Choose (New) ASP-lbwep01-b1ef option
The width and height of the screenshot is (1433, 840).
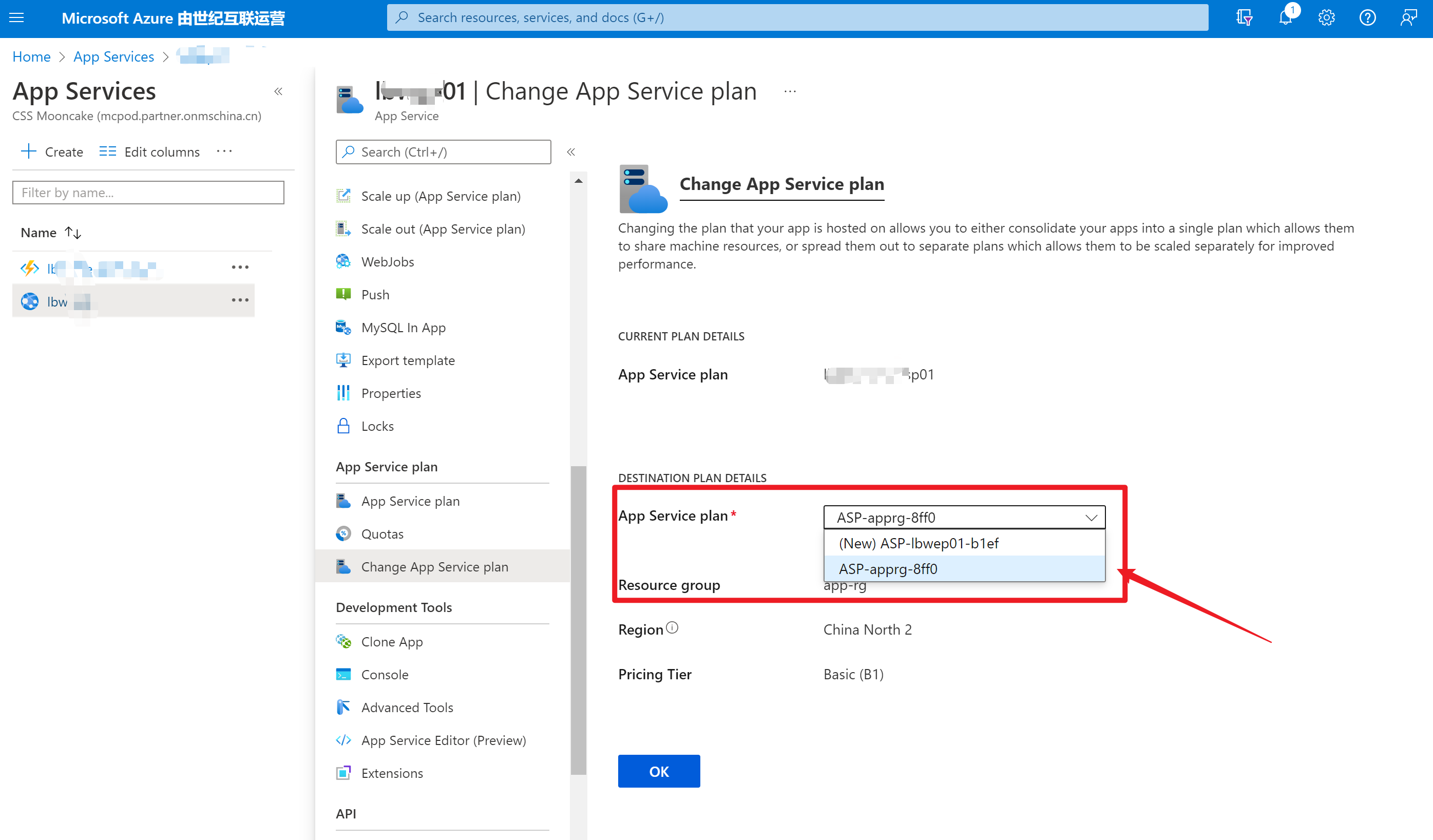click(x=919, y=543)
